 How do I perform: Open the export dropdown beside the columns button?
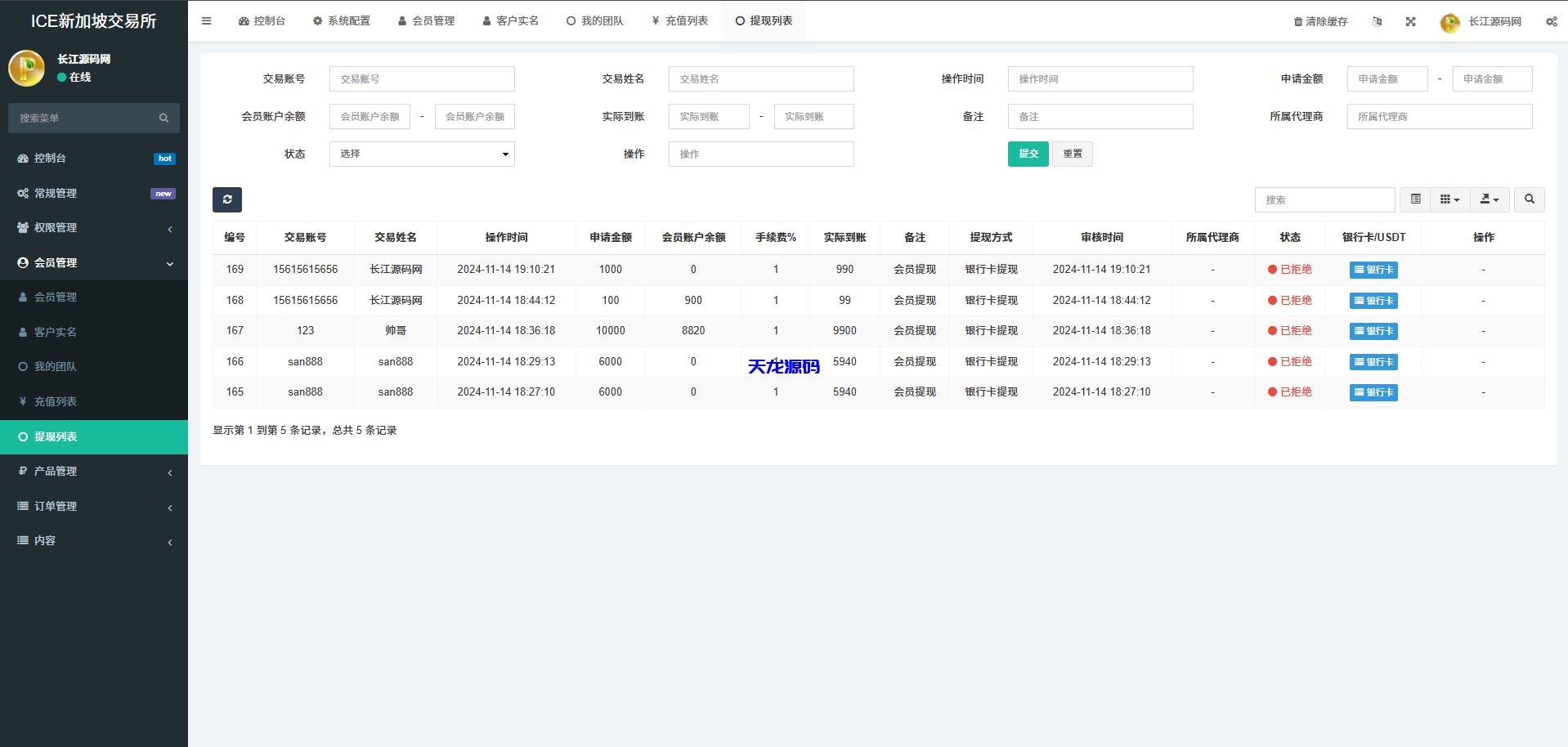click(1490, 199)
